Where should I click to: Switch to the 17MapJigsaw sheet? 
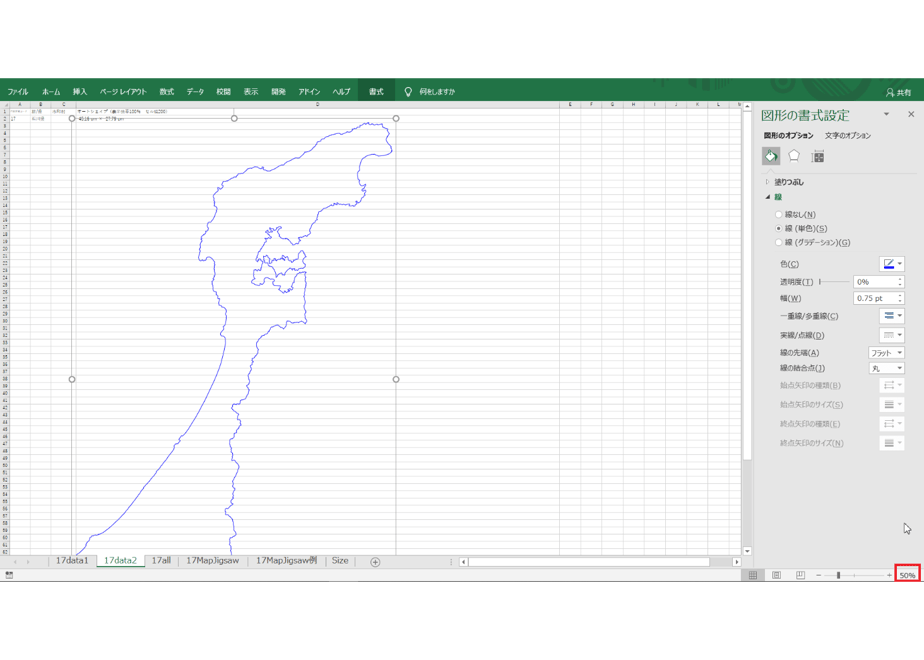pyautogui.click(x=213, y=561)
